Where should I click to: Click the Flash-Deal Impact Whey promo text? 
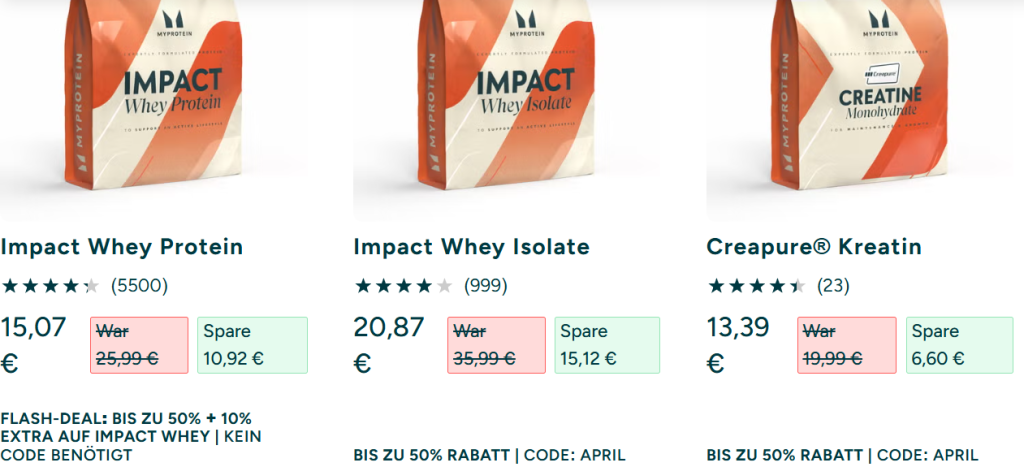pos(126,436)
